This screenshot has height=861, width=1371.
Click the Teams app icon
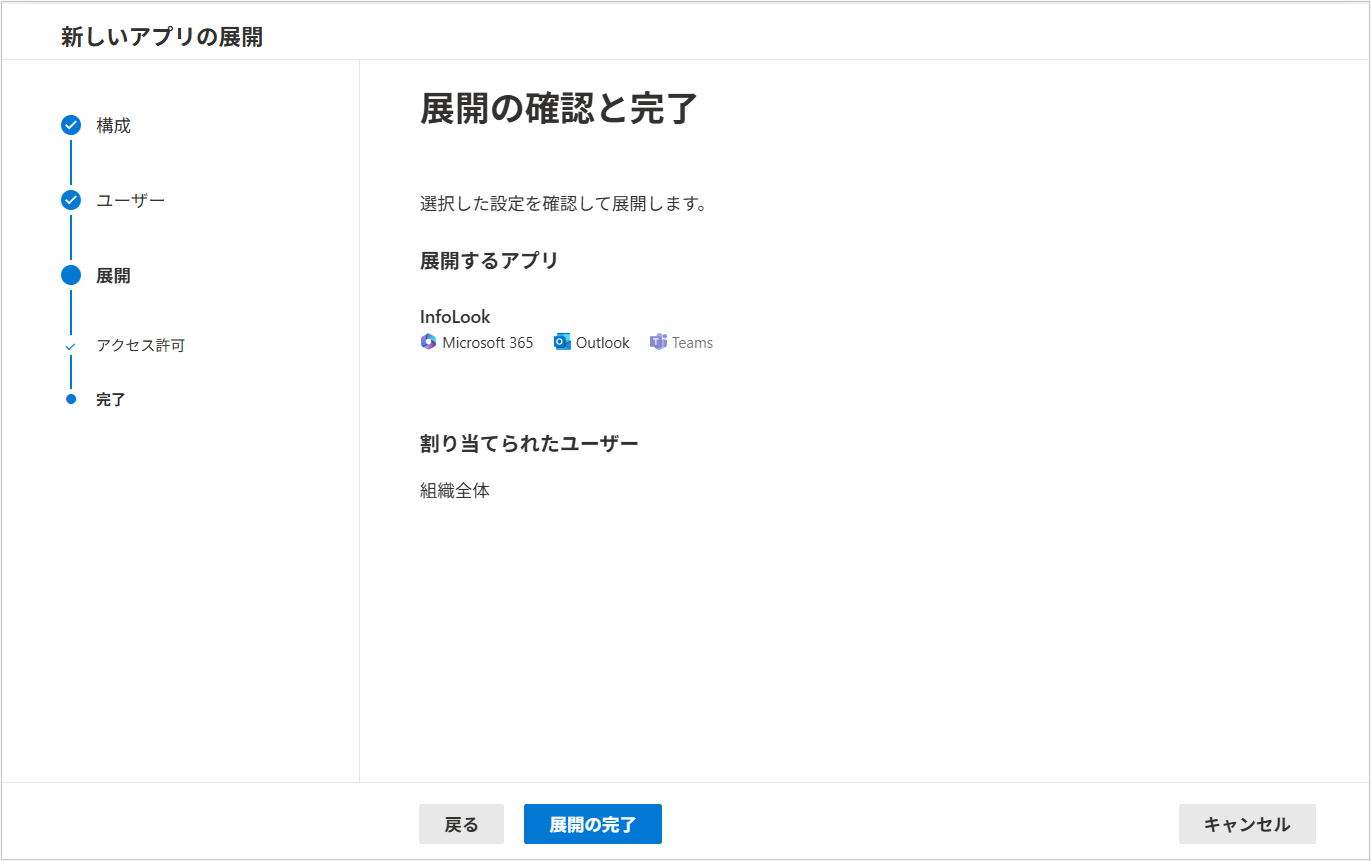(658, 342)
